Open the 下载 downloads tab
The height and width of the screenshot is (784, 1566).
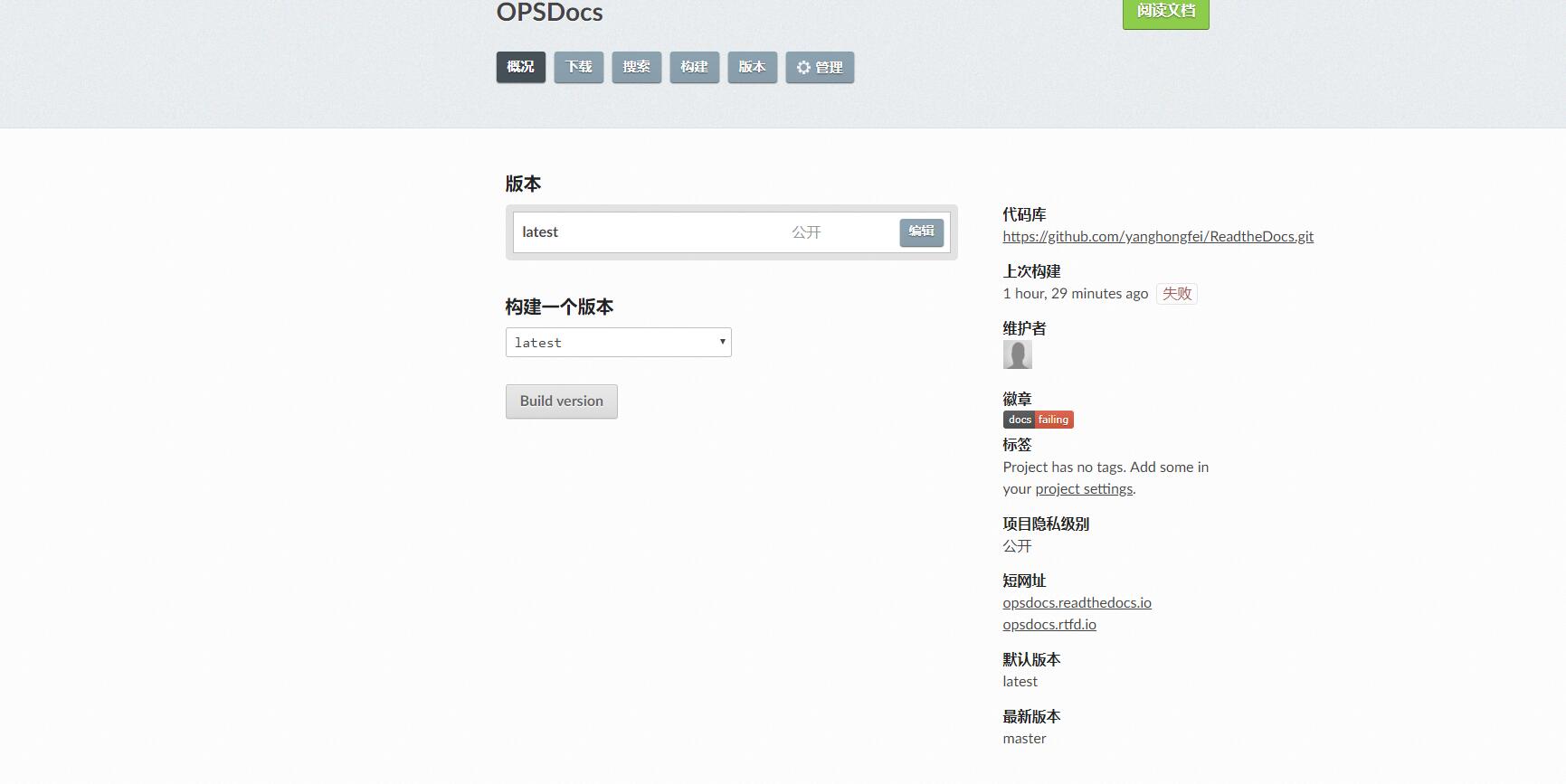coord(578,67)
